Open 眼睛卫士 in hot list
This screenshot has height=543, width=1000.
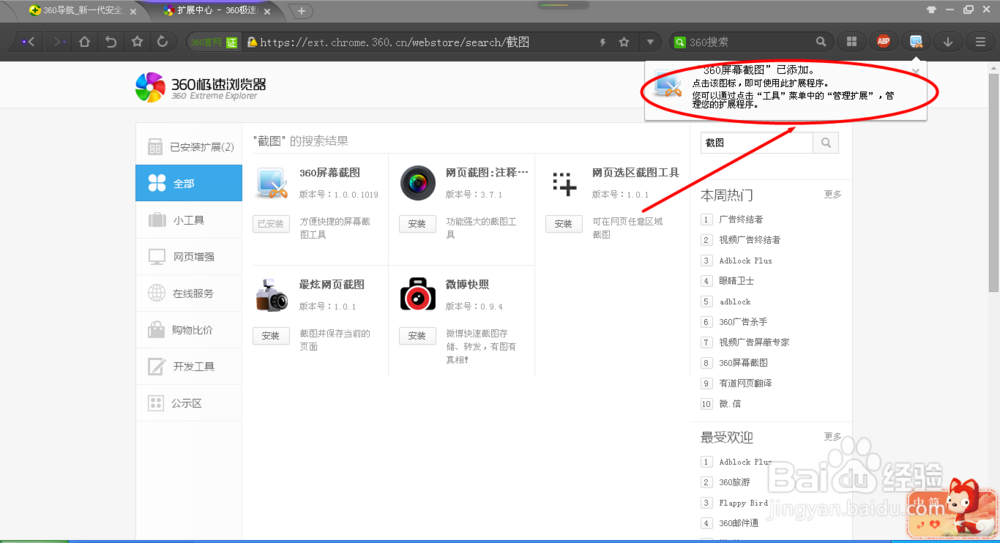[737, 281]
